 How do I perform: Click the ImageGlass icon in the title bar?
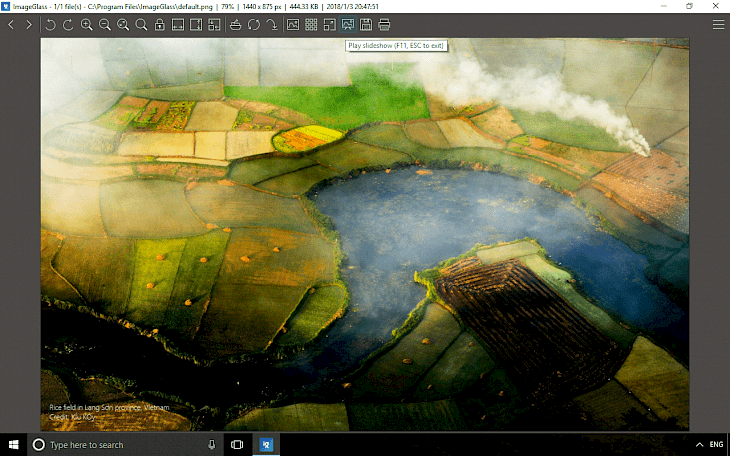click(x=6, y=7)
